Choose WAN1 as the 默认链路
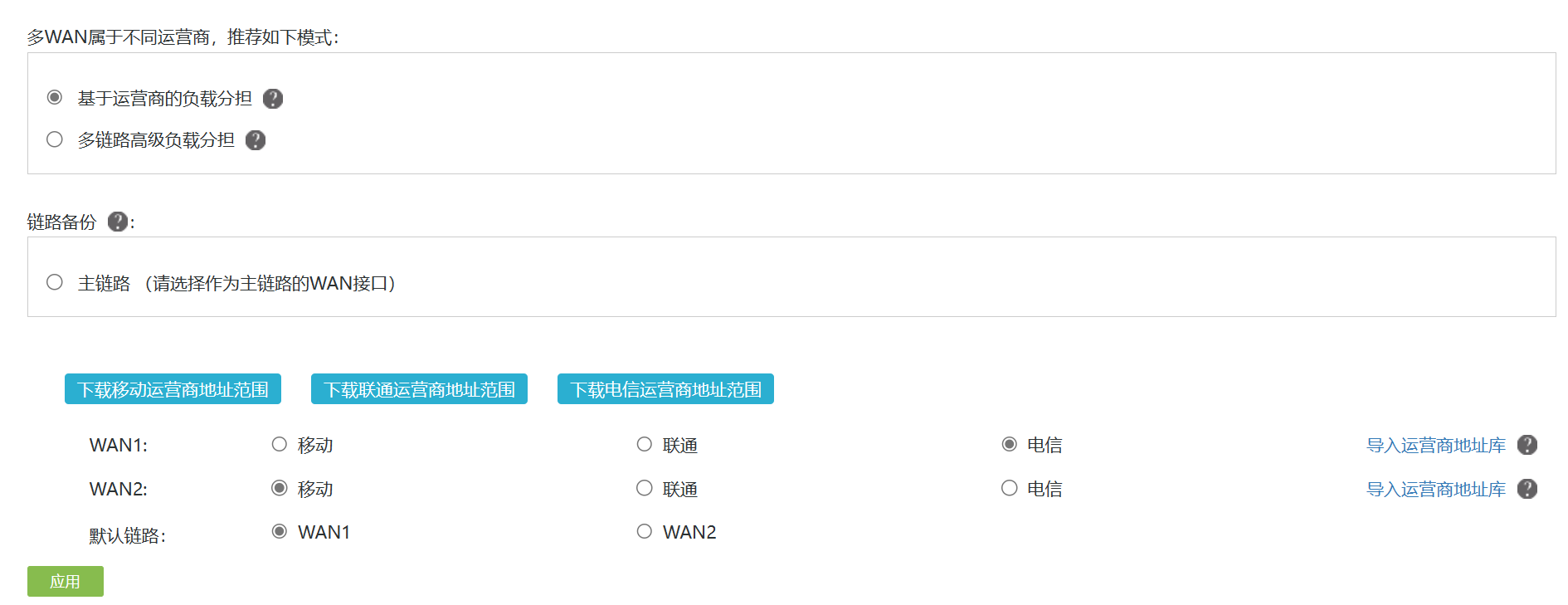Image resolution: width=1568 pixels, height=605 pixels. coord(280,531)
